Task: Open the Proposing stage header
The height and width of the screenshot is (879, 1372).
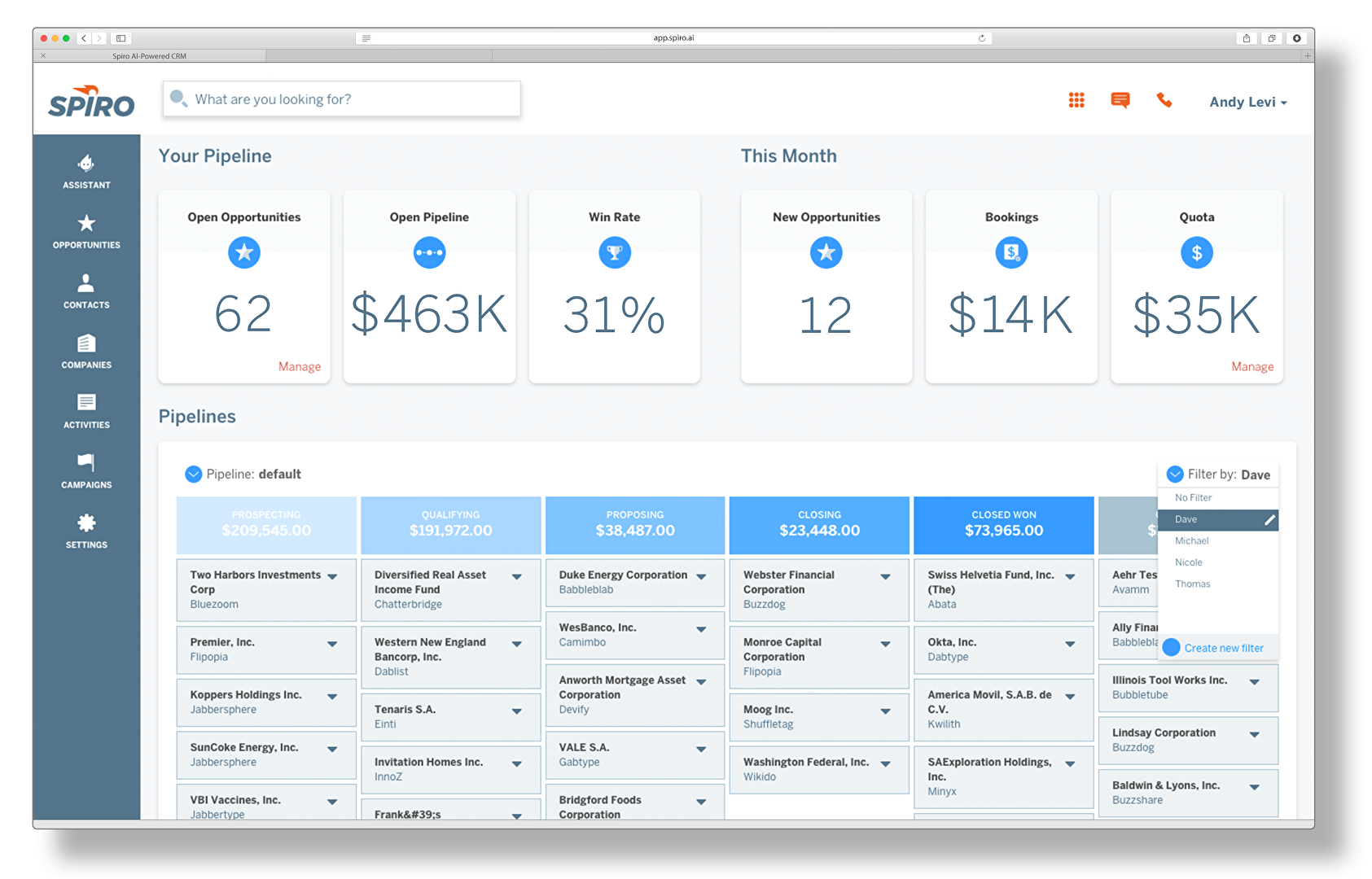Action: pyautogui.click(x=635, y=525)
